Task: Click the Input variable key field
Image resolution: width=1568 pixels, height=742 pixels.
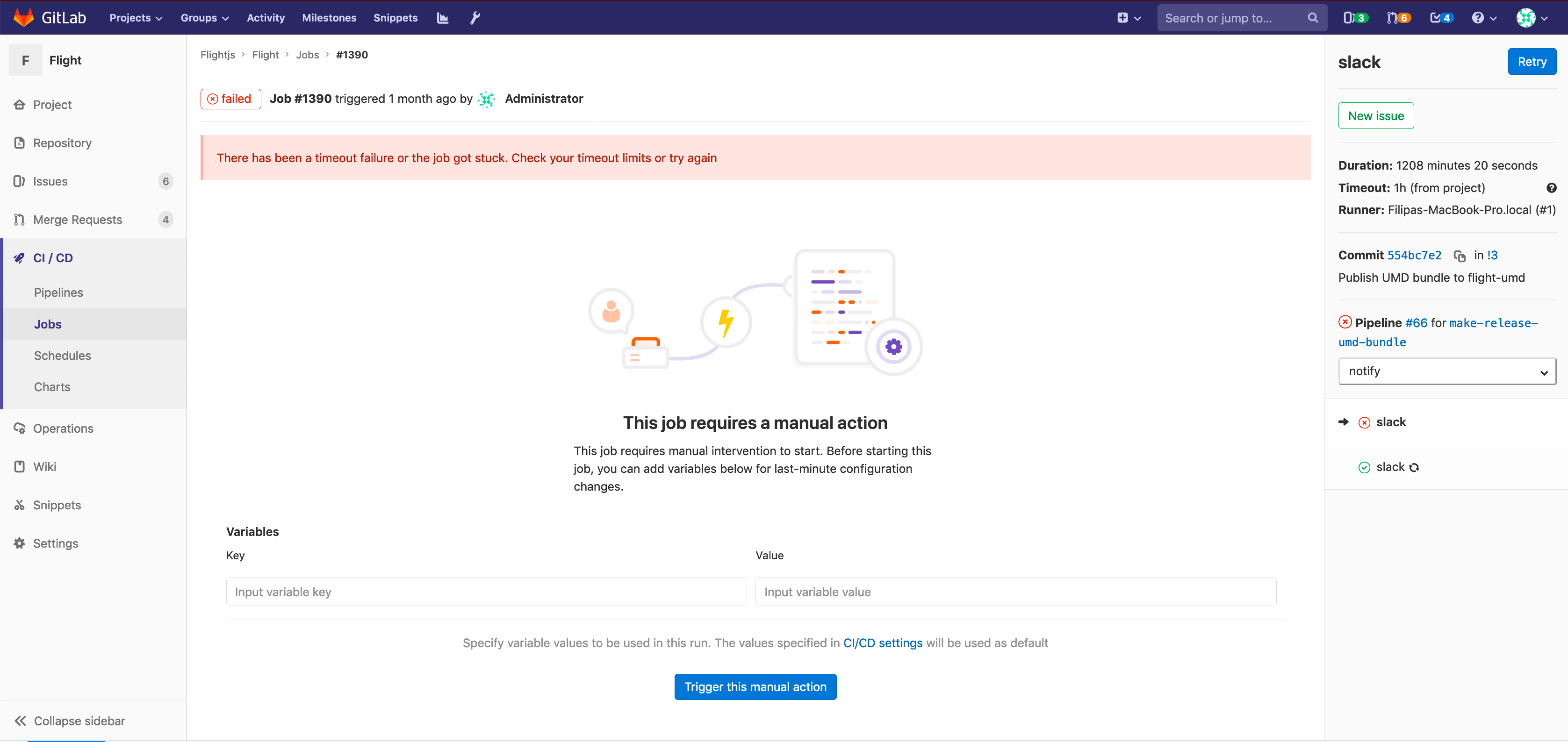Action: [485, 591]
